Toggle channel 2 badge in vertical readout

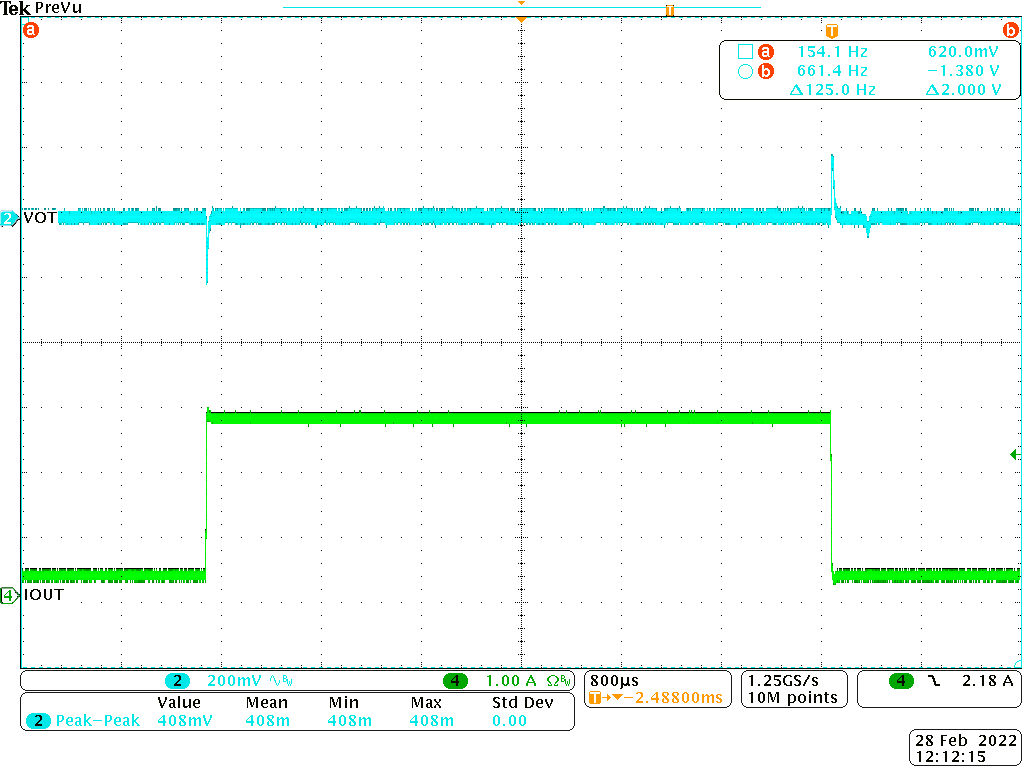click(x=178, y=681)
